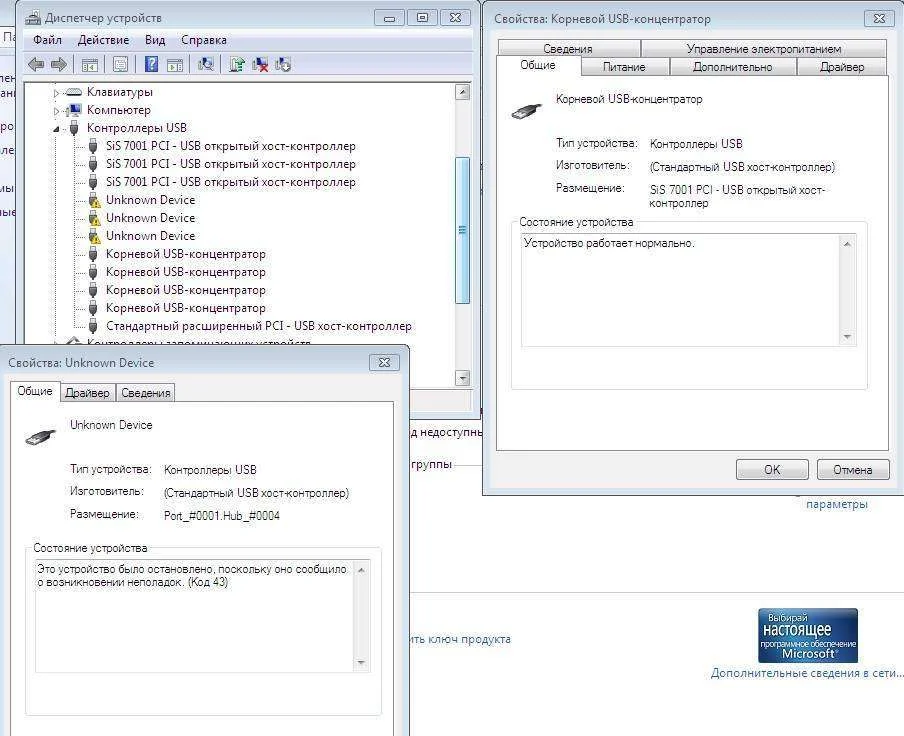Switch to Сведения tab in hub properties
This screenshot has height=736, width=904.
(x=568, y=48)
